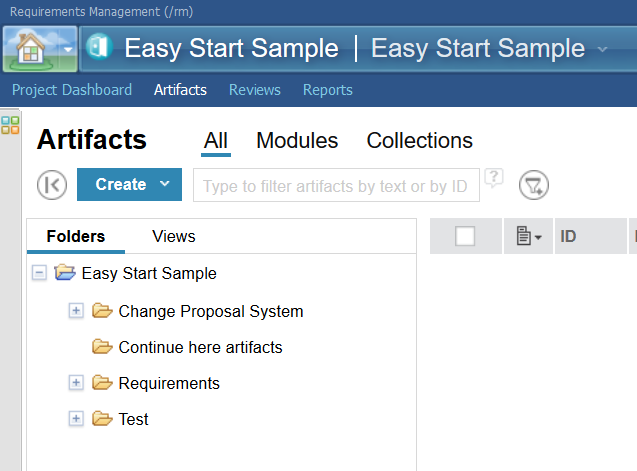The width and height of the screenshot is (637, 471).
Task: Open the mini dashboard sidebar icon
Action: tap(11, 125)
